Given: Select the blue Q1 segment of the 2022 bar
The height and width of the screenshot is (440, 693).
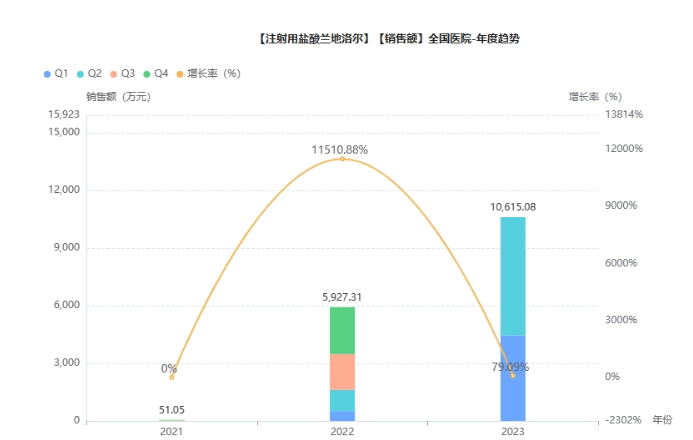Looking at the screenshot, I should (343, 416).
